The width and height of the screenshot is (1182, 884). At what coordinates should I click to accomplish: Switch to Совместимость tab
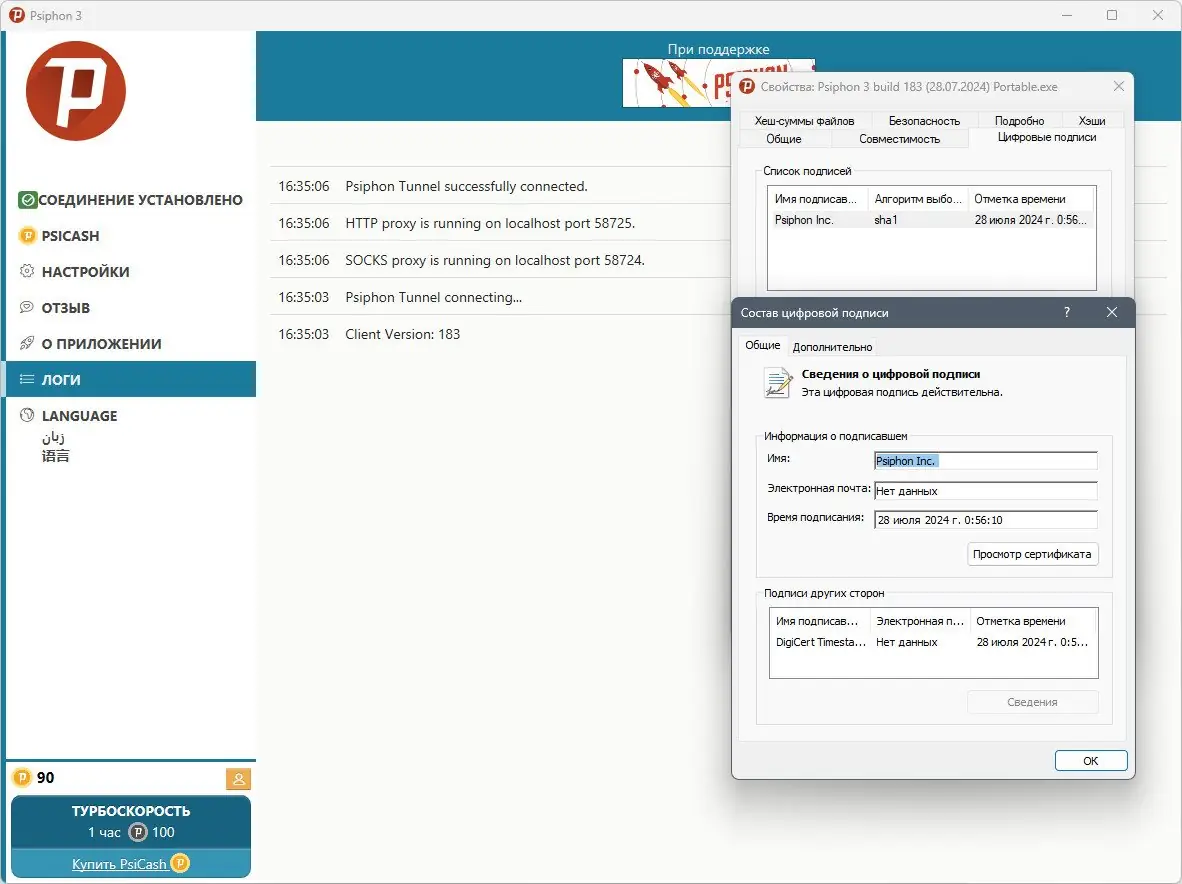tap(899, 139)
